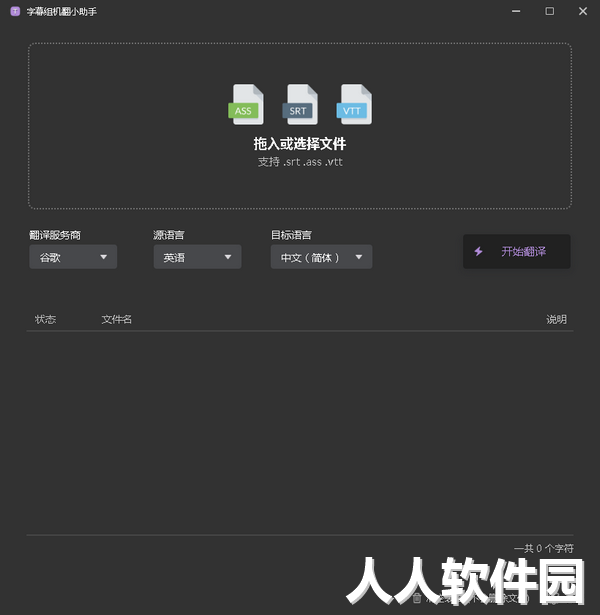Click the lightning bolt icon on translate button
Viewport: 600px width, 615px height.
click(478, 251)
